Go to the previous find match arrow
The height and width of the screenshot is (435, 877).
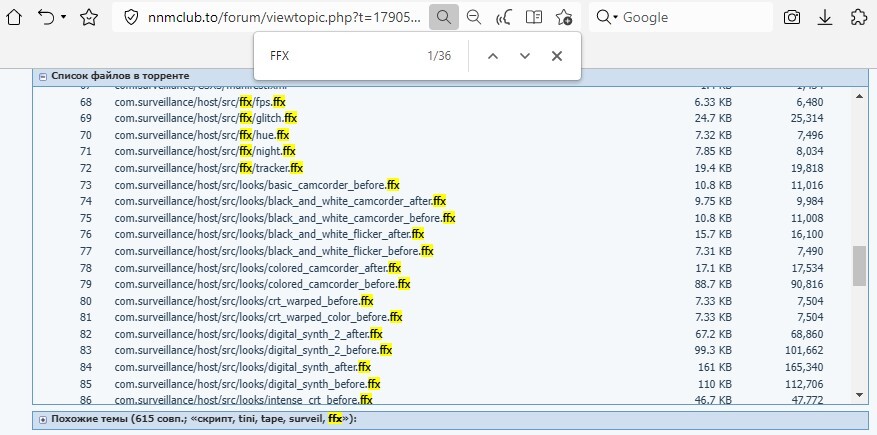point(493,56)
